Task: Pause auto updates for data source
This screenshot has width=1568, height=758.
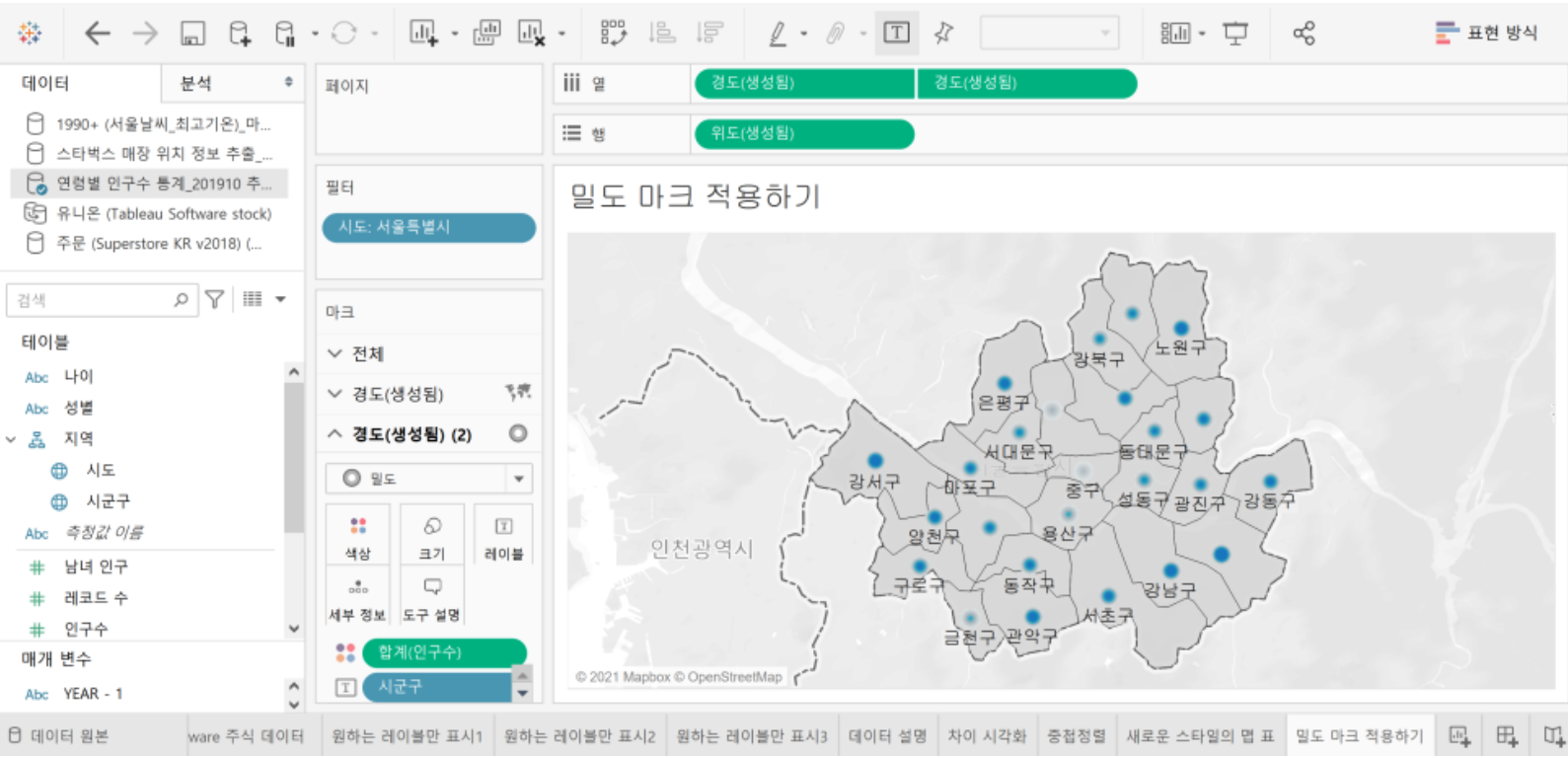Action: [284, 34]
